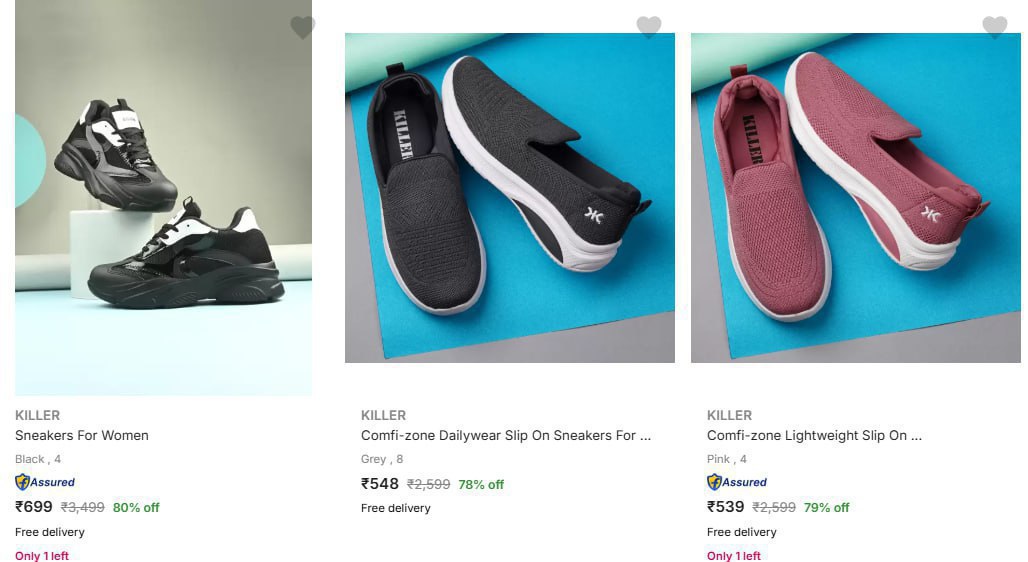Open Comfi-zone Dailywear Slip On Sneakers link
The height and width of the screenshot is (562, 1028).
(505, 435)
